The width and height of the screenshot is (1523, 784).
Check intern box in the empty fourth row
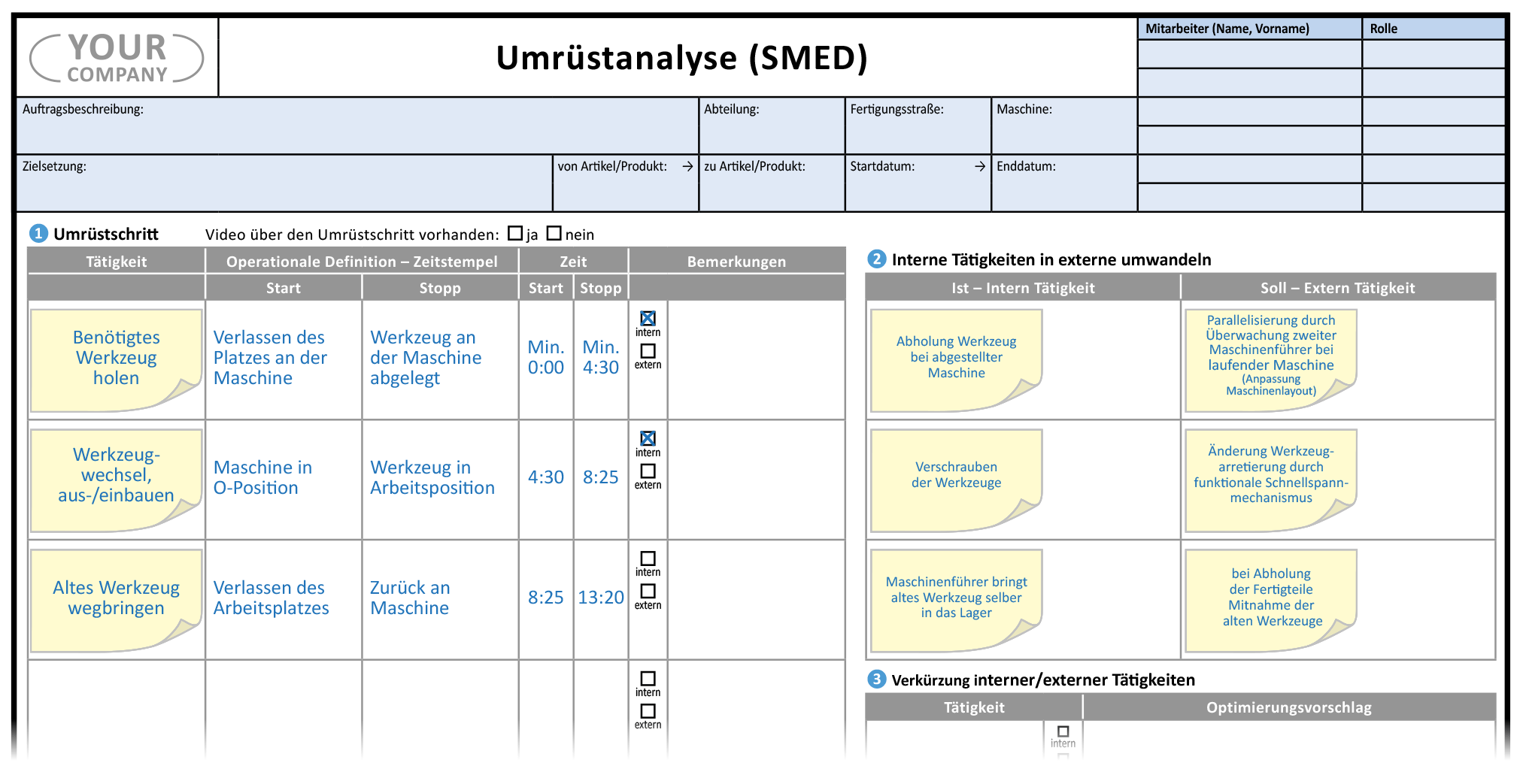click(648, 678)
